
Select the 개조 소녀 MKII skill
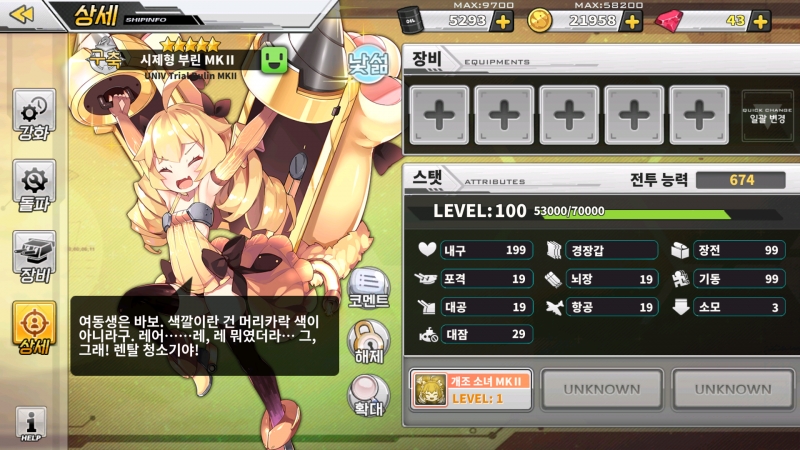[x=471, y=390]
